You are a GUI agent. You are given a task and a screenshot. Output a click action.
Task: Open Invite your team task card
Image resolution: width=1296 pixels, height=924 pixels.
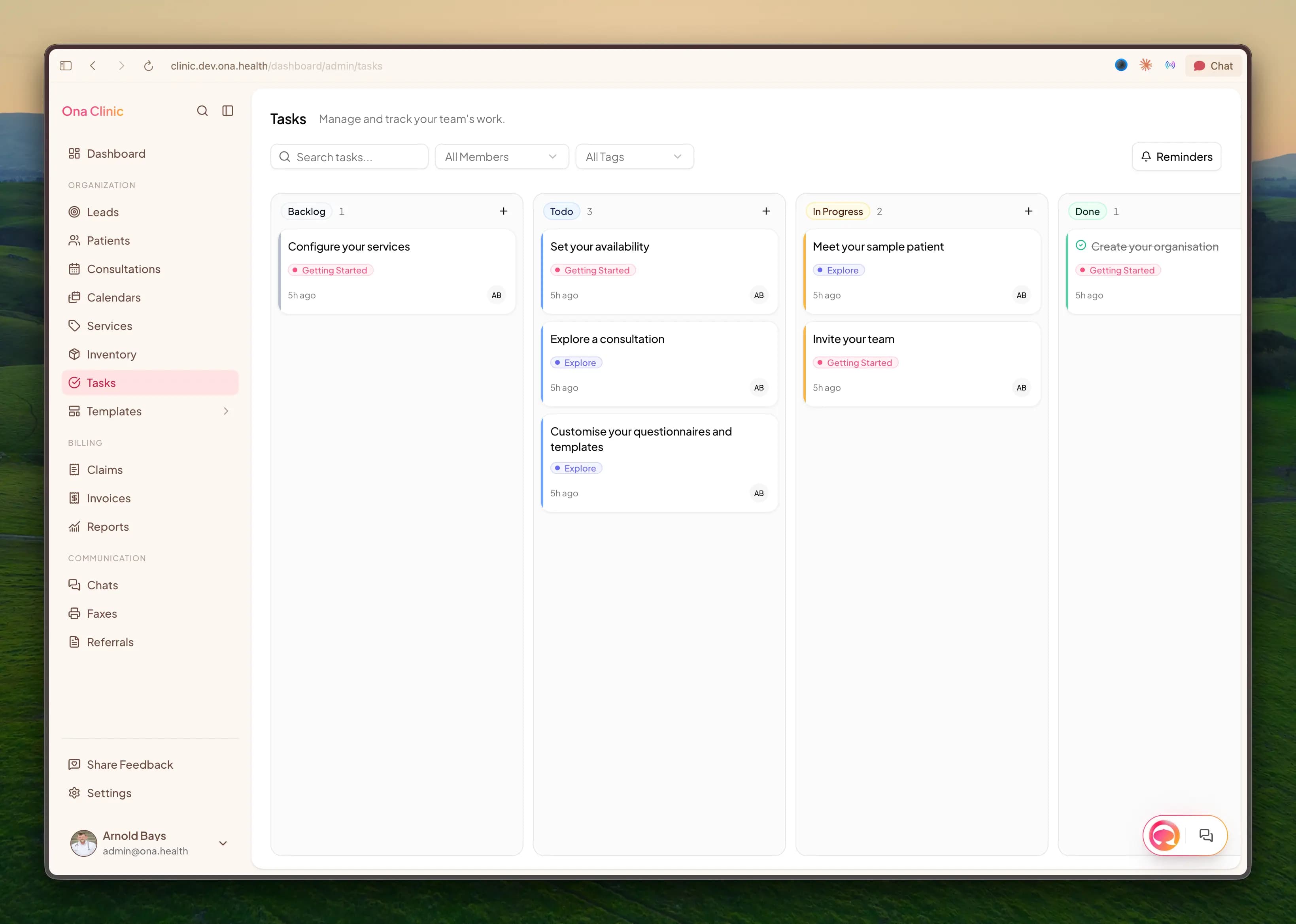pos(922,364)
